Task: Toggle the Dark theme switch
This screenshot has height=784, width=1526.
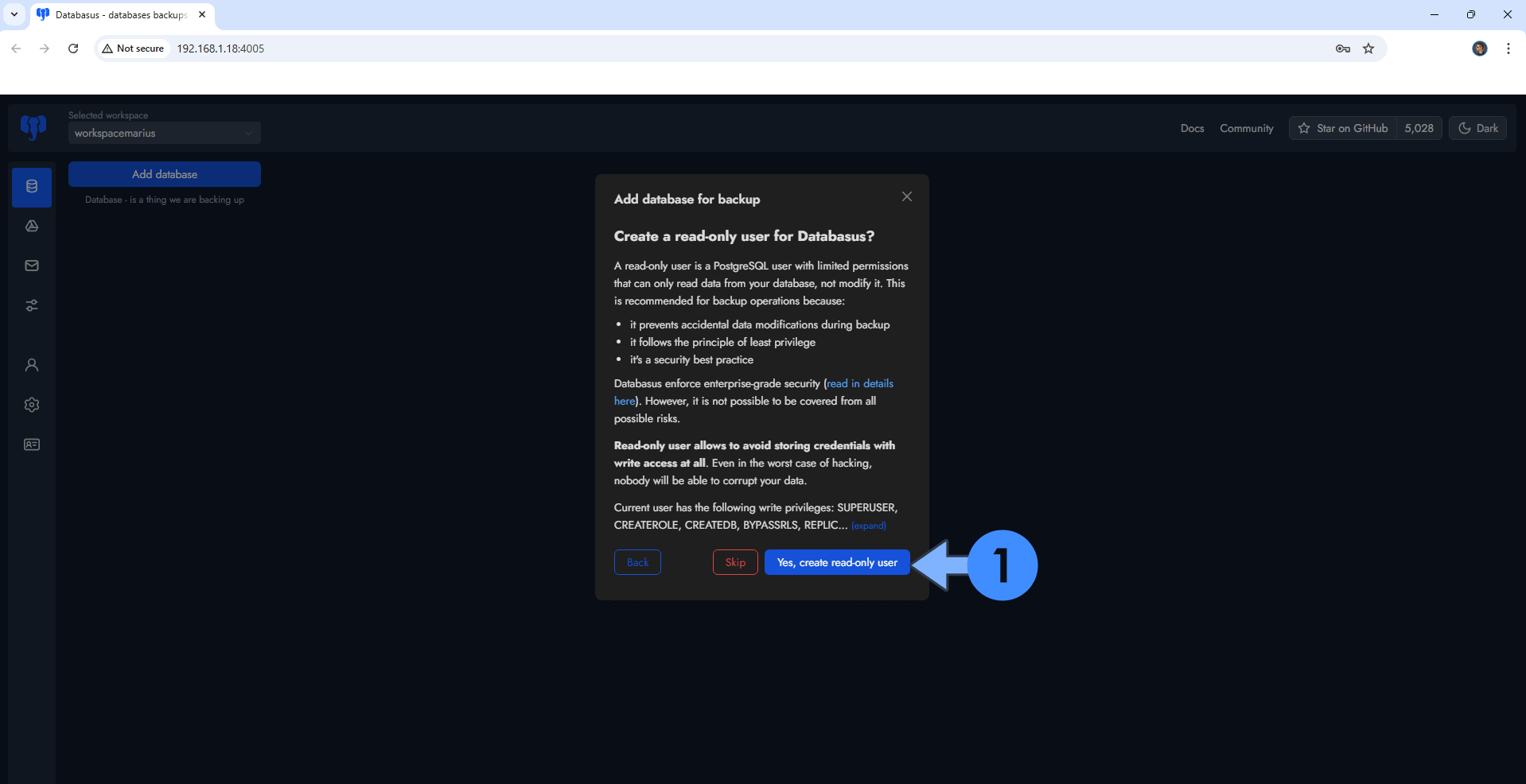Action: pos(1477,128)
